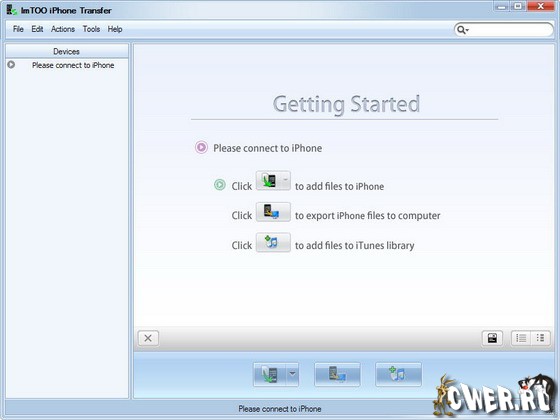
Task: Expand the Please connect to iPhone device entry
Action: click(x=11, y=65)
